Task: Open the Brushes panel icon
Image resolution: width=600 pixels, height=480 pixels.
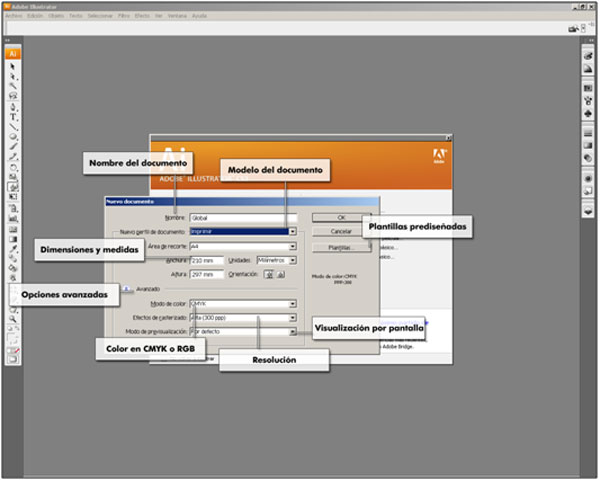Action: (x=588, y=101)
